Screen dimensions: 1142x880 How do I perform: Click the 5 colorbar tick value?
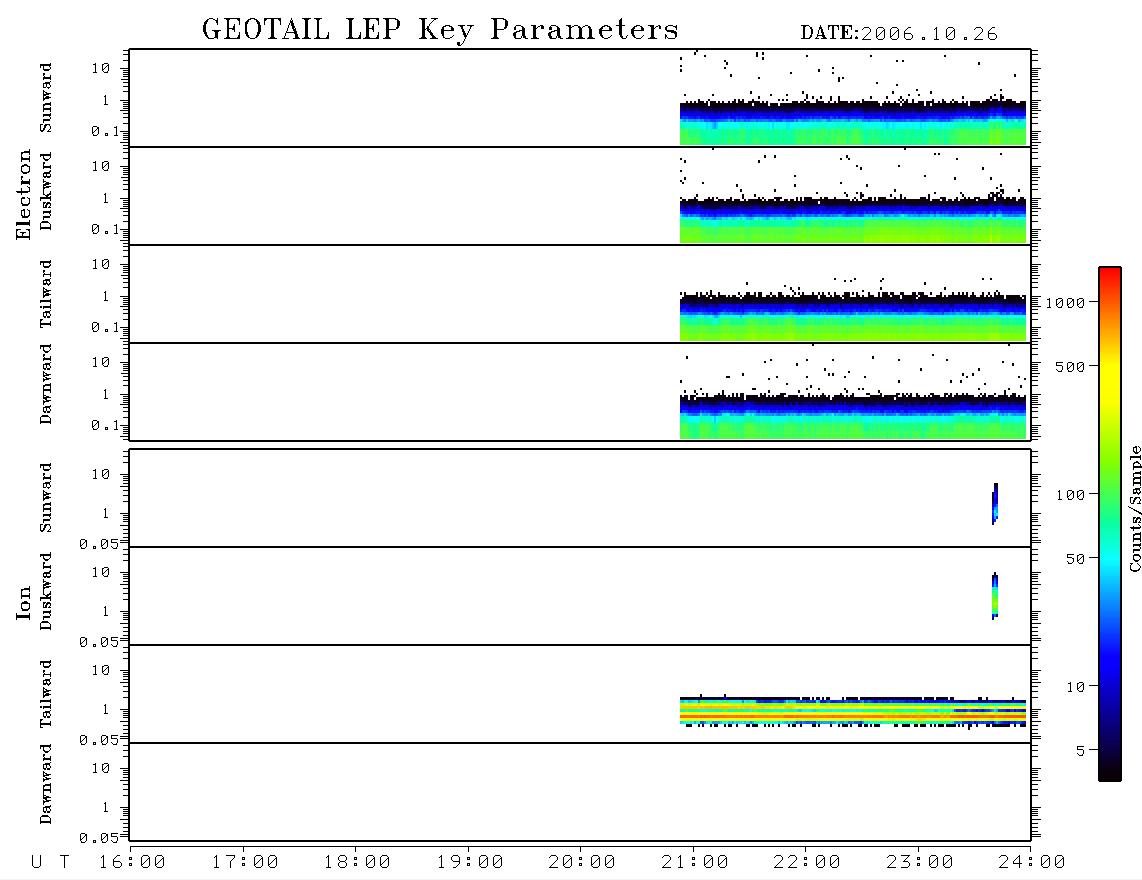pyautogui.click(x=1080, y=751)
